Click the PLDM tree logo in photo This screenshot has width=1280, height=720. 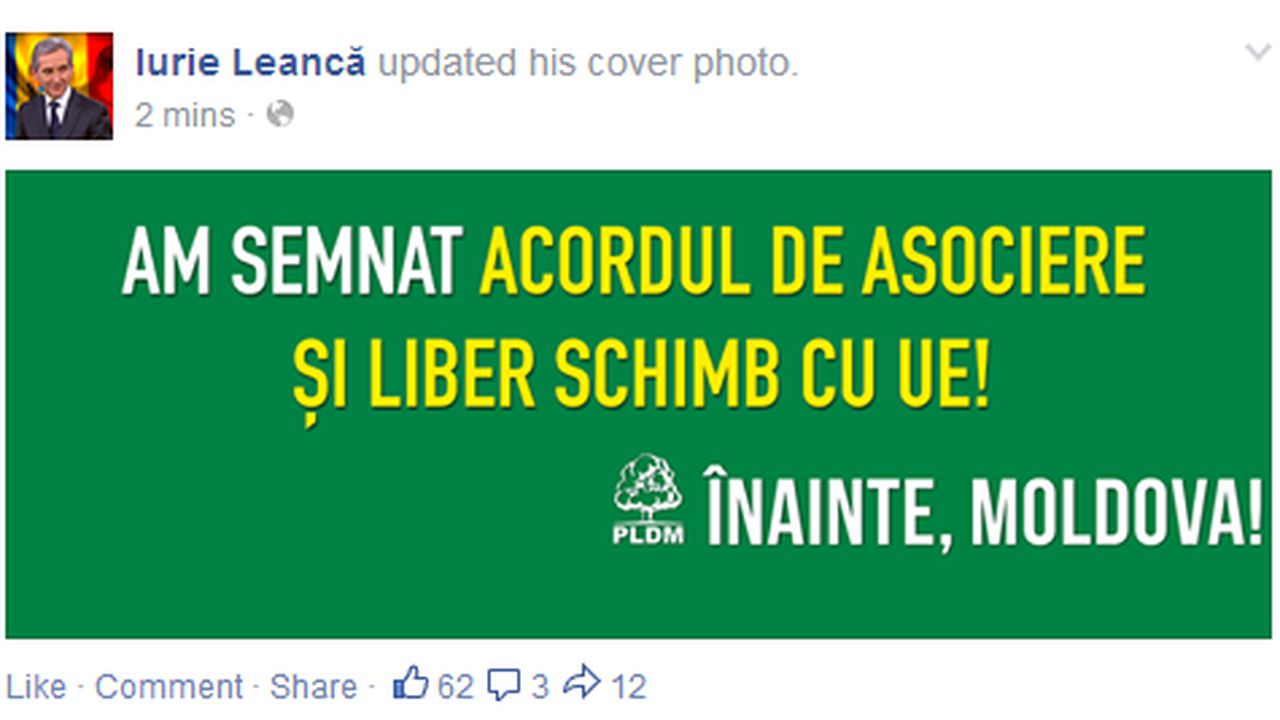point(648,499)
